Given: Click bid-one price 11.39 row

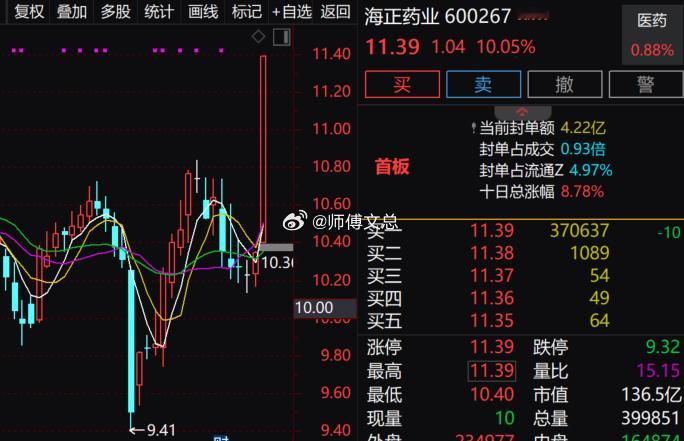Looking at the screenshot, I should 492,231.
